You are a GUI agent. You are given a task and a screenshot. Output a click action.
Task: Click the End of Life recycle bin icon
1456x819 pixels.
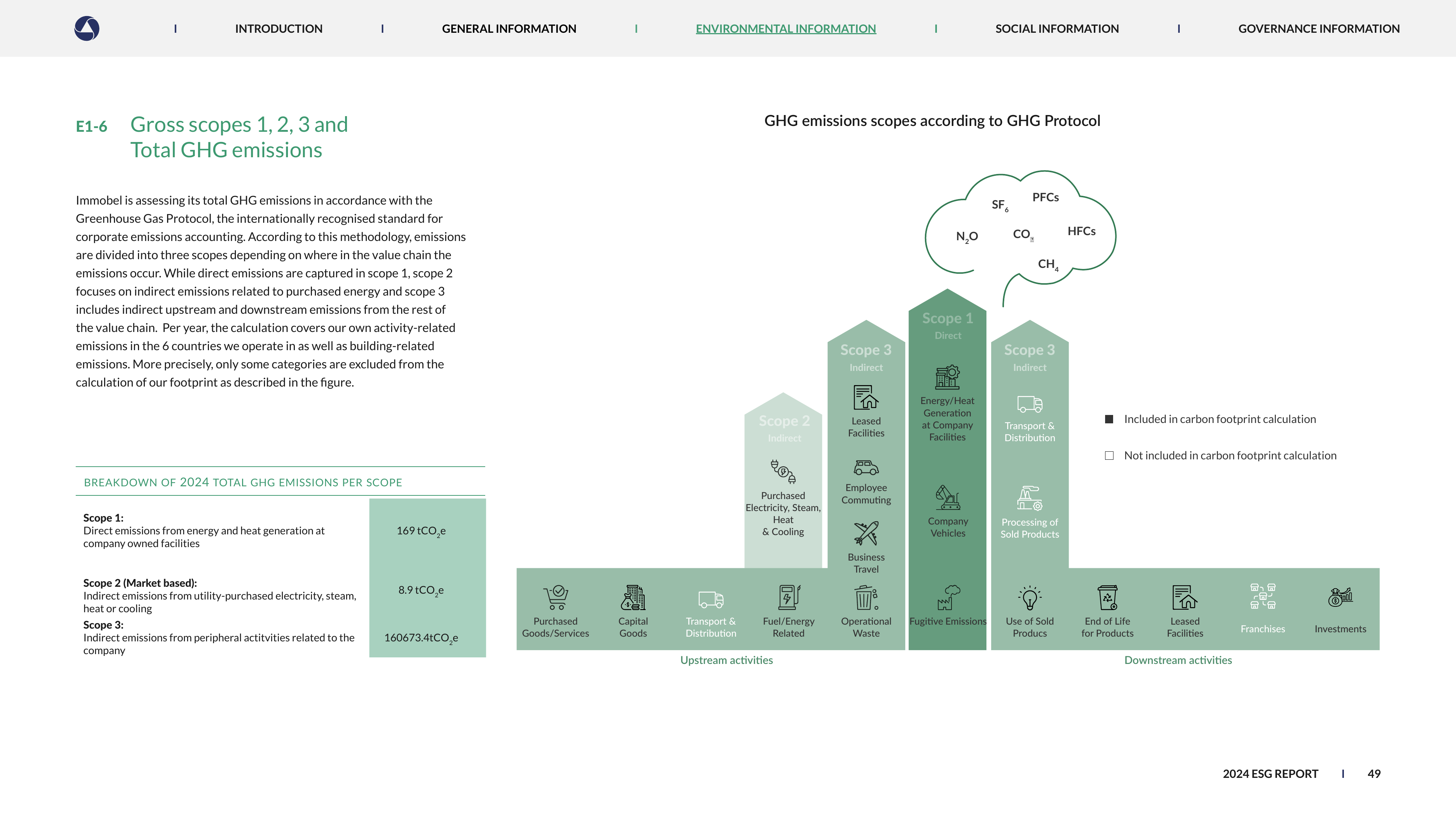click(x=1107, y=597)
